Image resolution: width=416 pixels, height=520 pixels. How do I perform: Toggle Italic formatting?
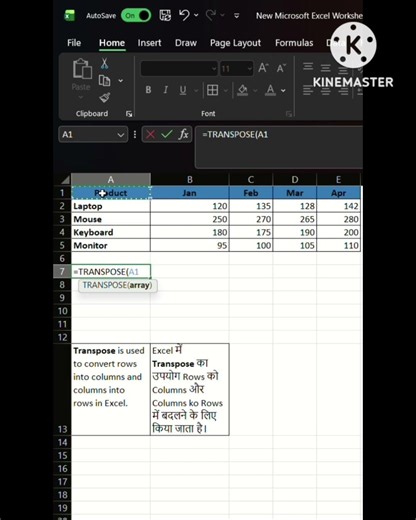click(165, 90)
